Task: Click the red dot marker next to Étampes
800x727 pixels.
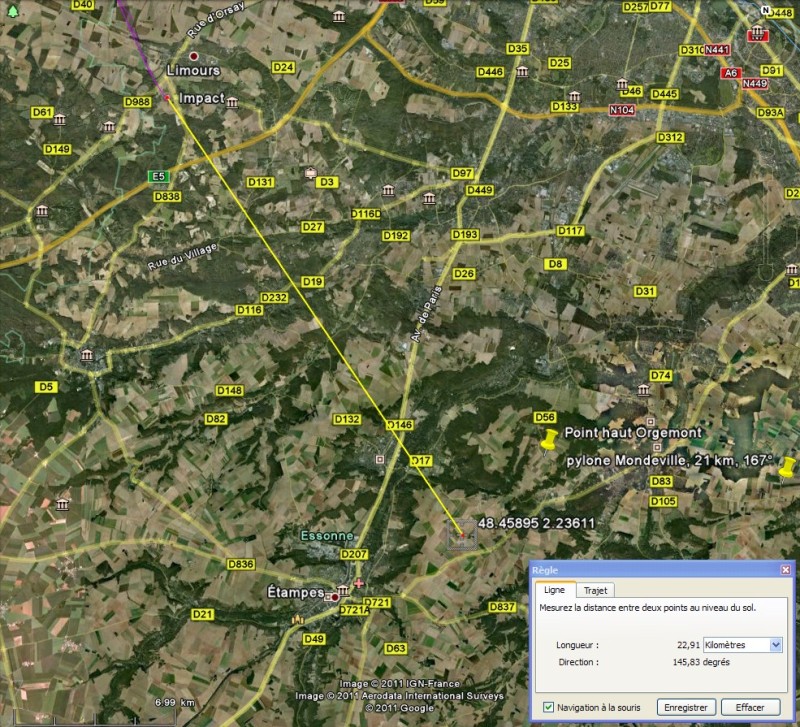Action: click(x=335, y=597)
